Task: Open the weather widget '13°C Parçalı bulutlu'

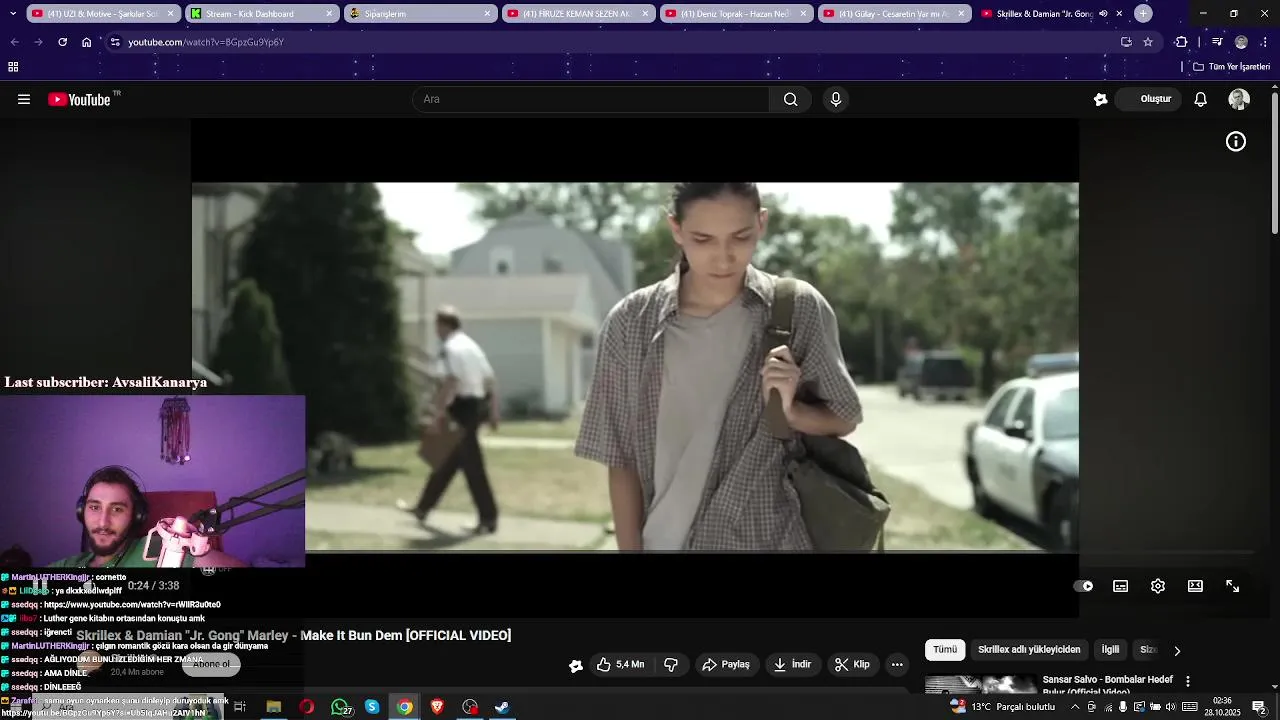Action: click(x=1003, y=707)
